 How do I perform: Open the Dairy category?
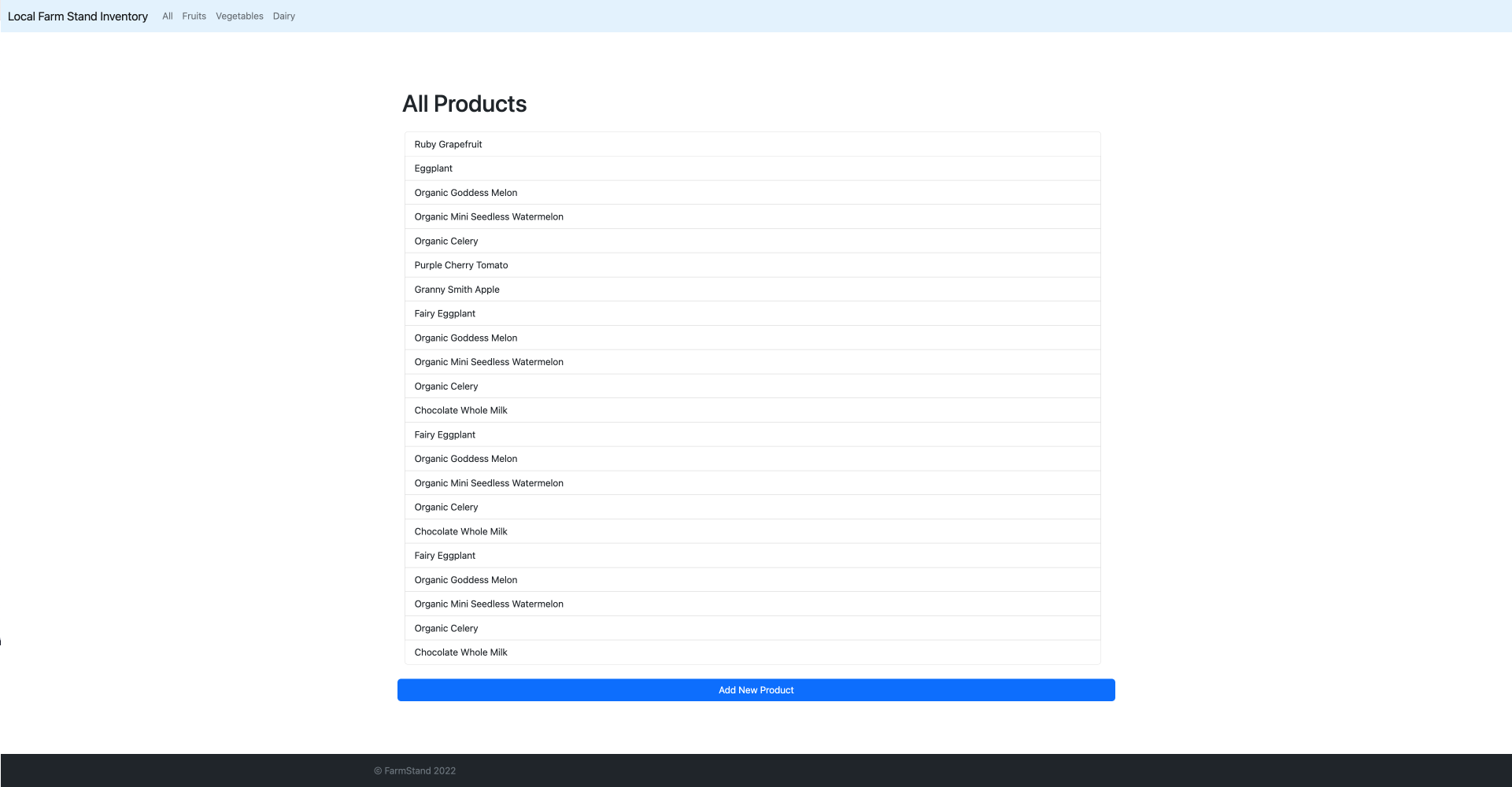283,16
